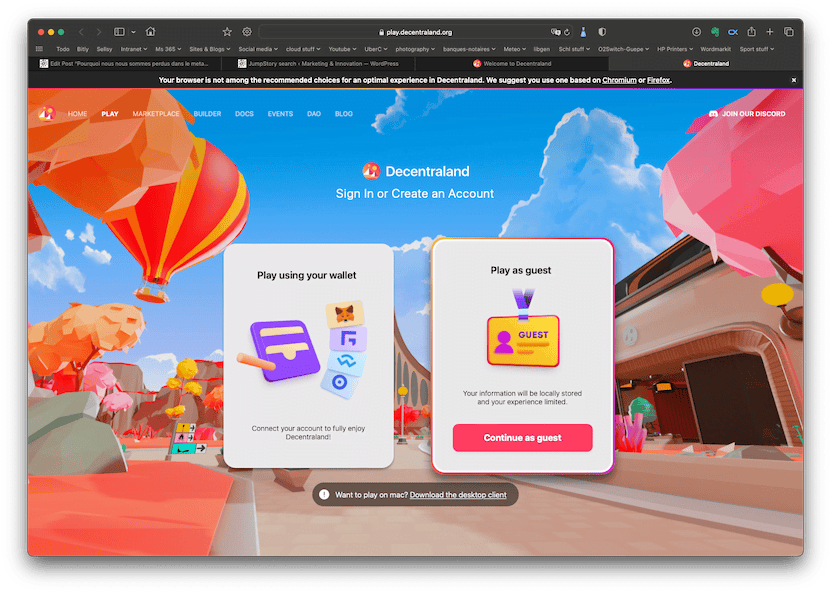This screenshot has height=593, width=831.
Task: Open the libgen bookmark
Action: pos(542,49)
